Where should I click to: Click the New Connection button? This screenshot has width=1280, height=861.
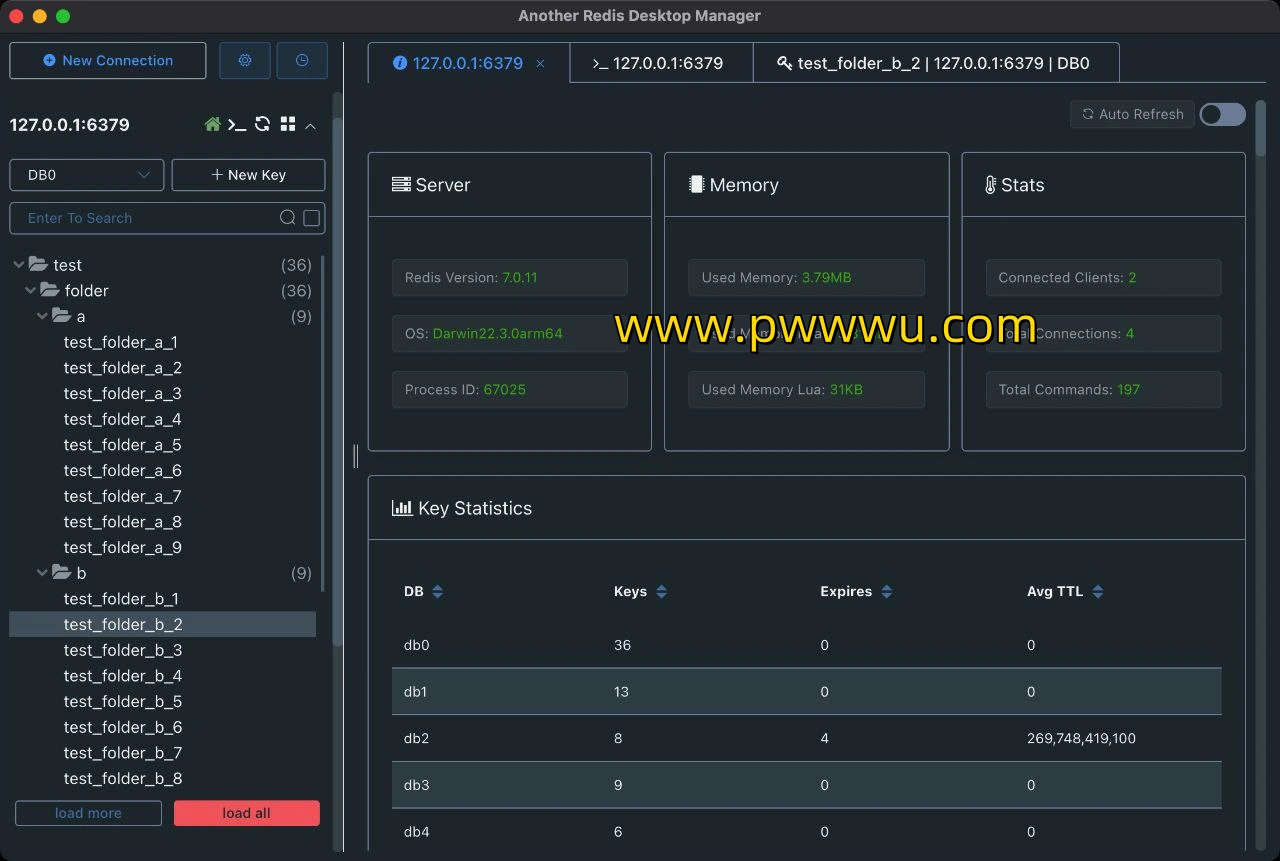(108, 60)
